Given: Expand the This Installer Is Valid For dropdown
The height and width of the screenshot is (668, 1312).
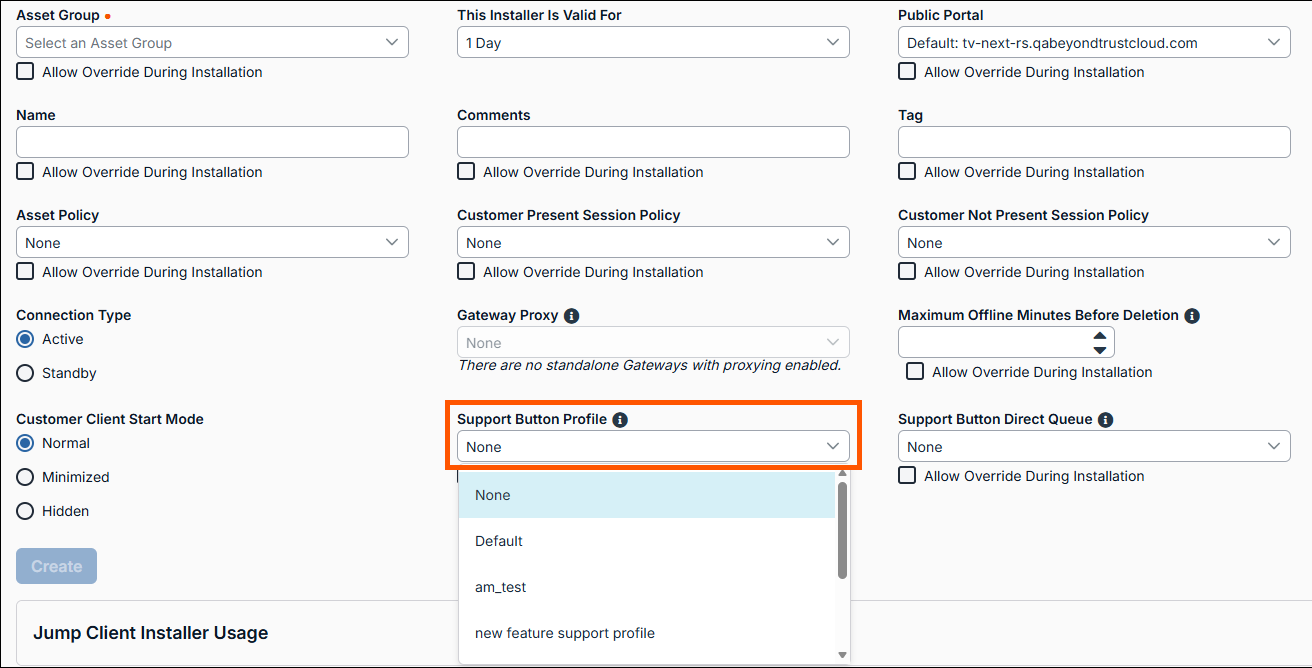Looking at the screenshot, I should (653, 42).
